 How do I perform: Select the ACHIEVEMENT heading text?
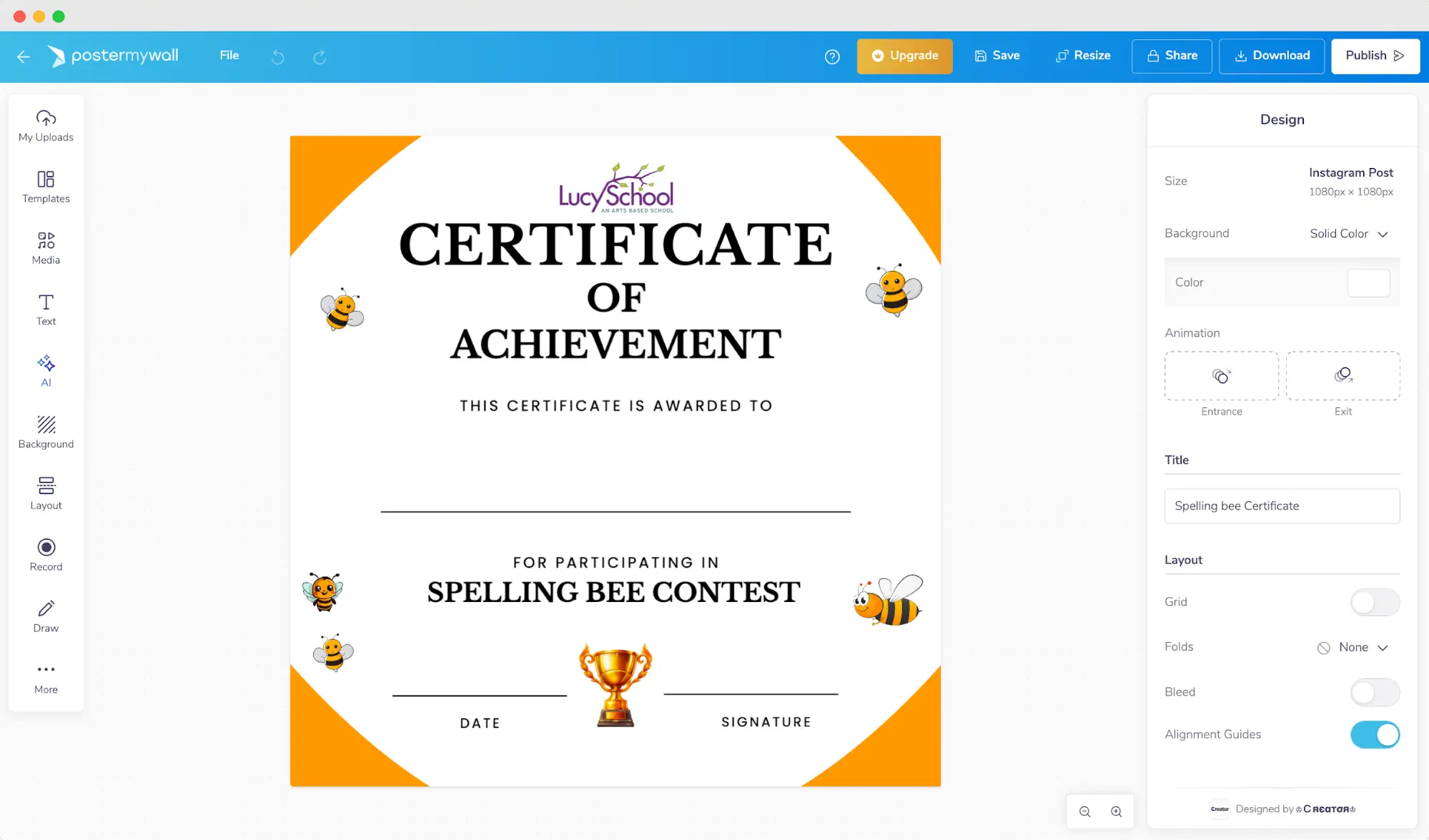point(615,344)
